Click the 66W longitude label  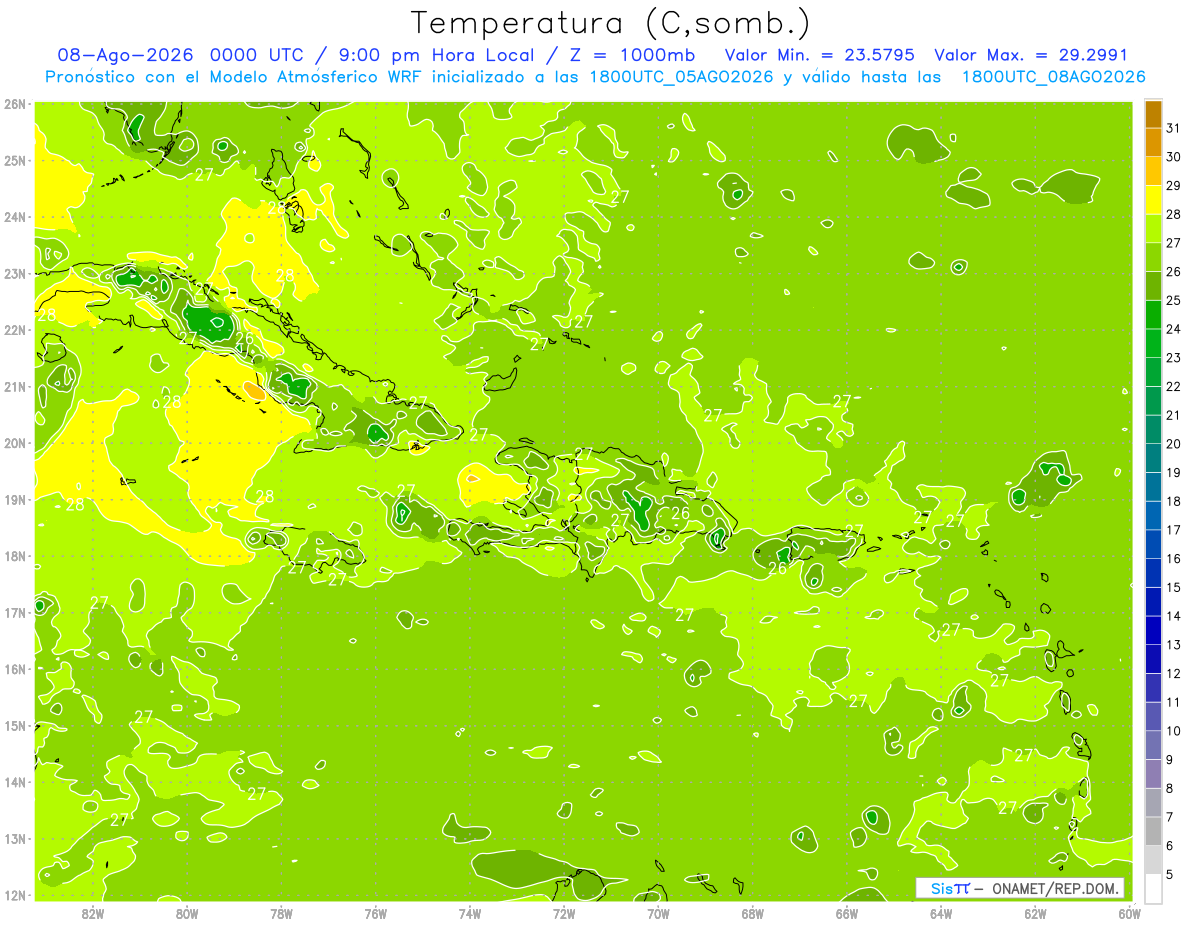coord(846,912)
